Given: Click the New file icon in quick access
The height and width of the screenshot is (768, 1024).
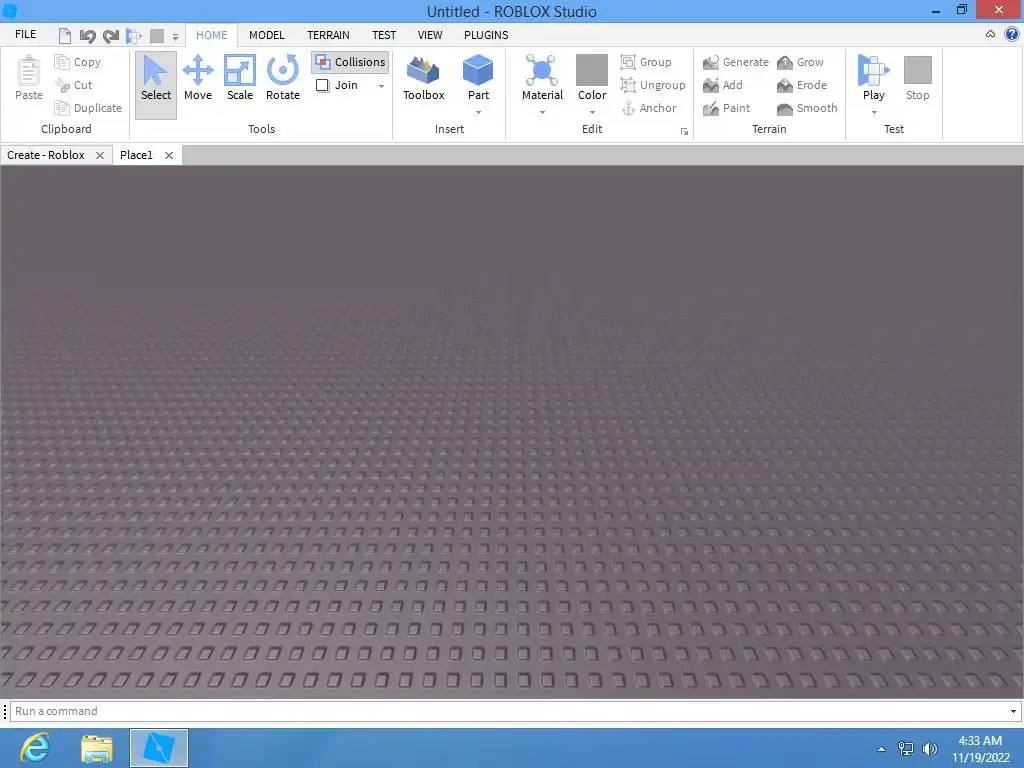Looking at the screenshot, I should click(x=65, y=35).
